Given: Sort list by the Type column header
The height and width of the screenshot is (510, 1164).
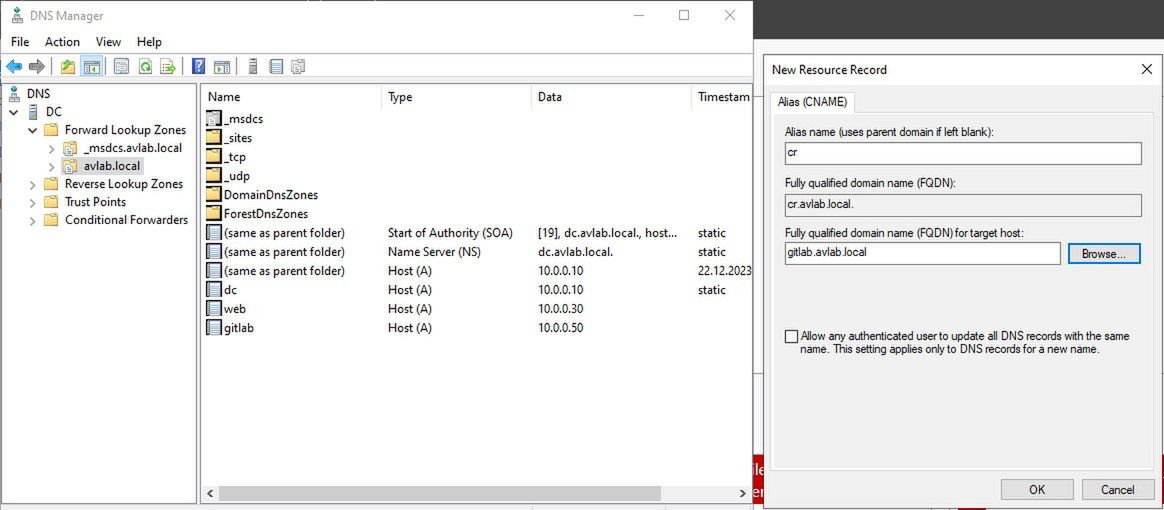Looking at the screenshot, I should click(457, 97).
